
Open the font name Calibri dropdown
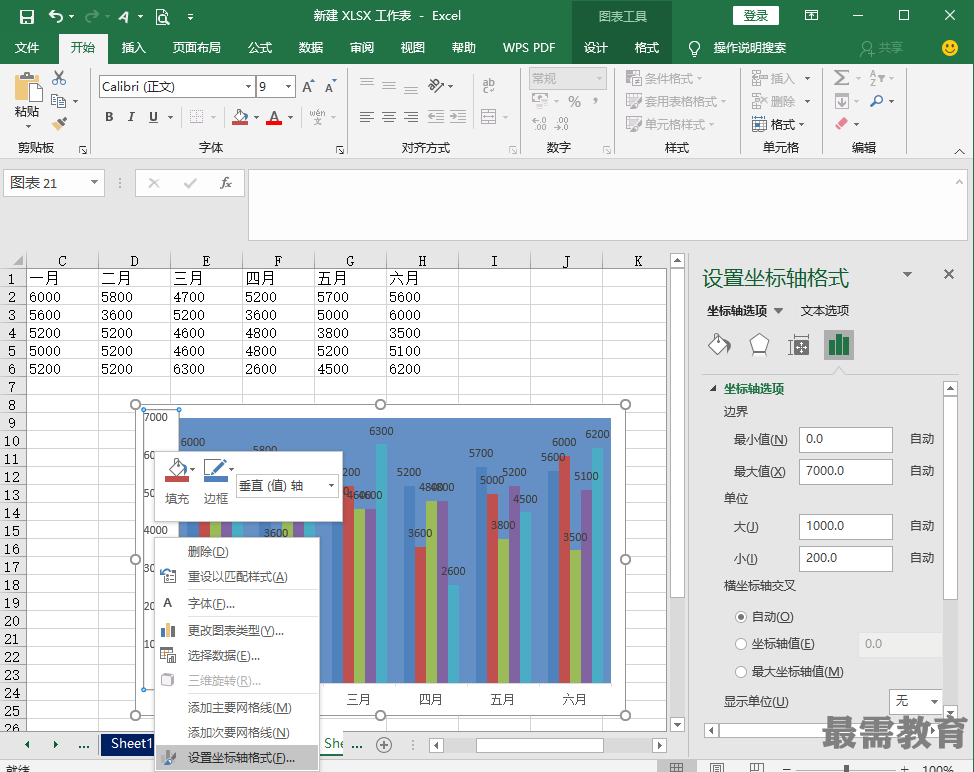(x=248, y=86)
